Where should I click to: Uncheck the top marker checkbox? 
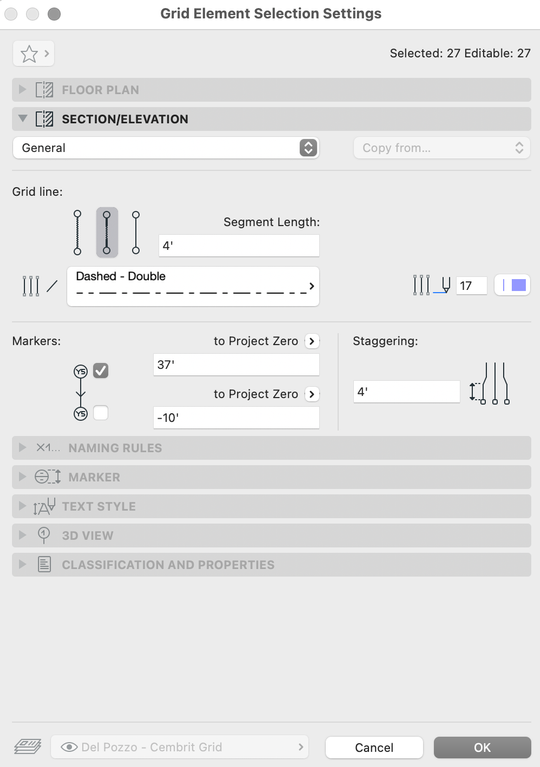101,371
